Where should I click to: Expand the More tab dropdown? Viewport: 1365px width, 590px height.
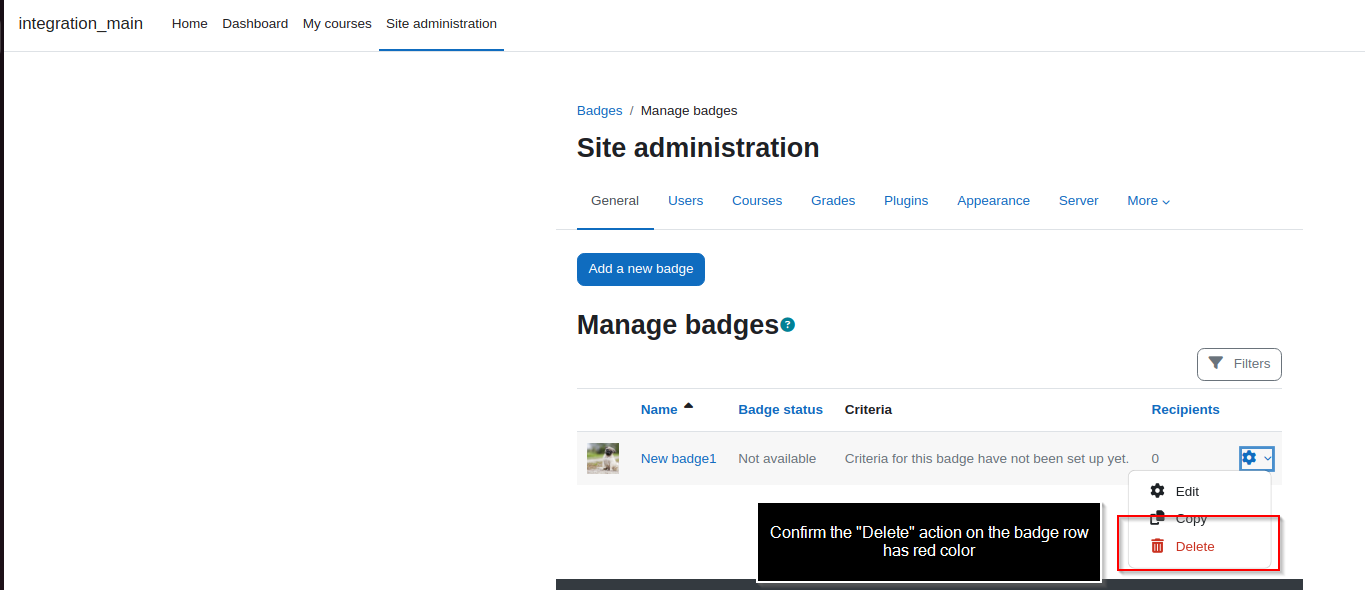(1148, 201)
